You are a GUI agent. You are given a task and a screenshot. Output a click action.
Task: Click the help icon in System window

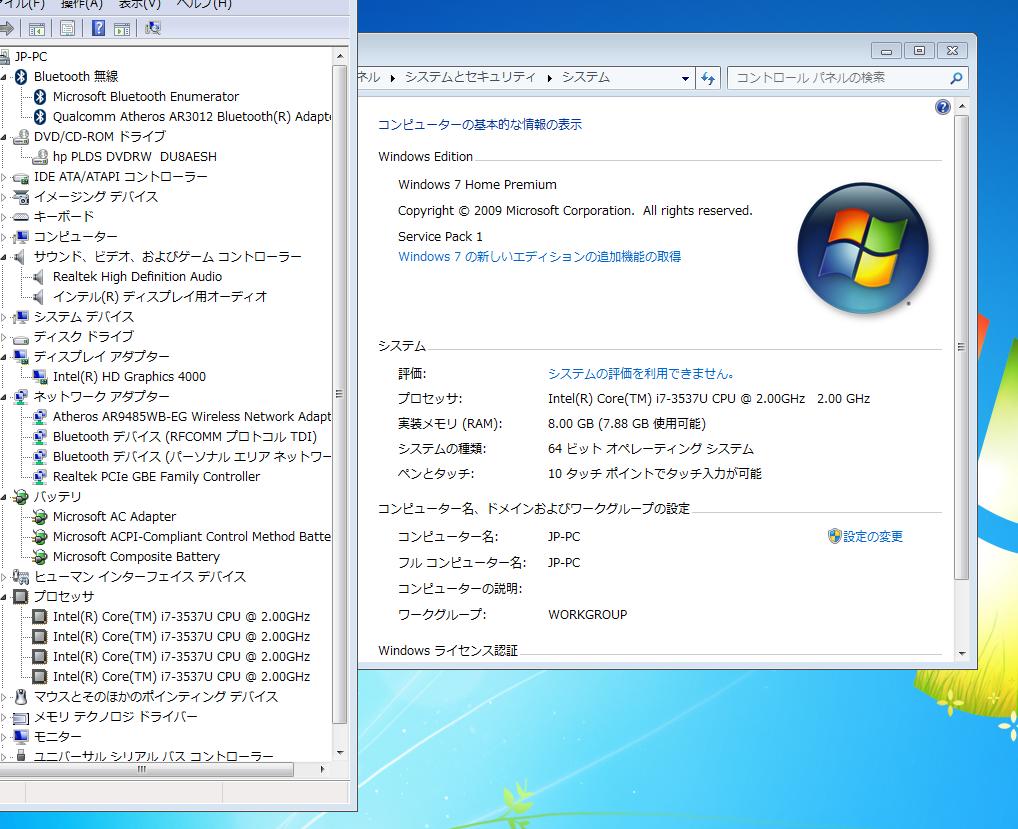(x=943, y=107)
